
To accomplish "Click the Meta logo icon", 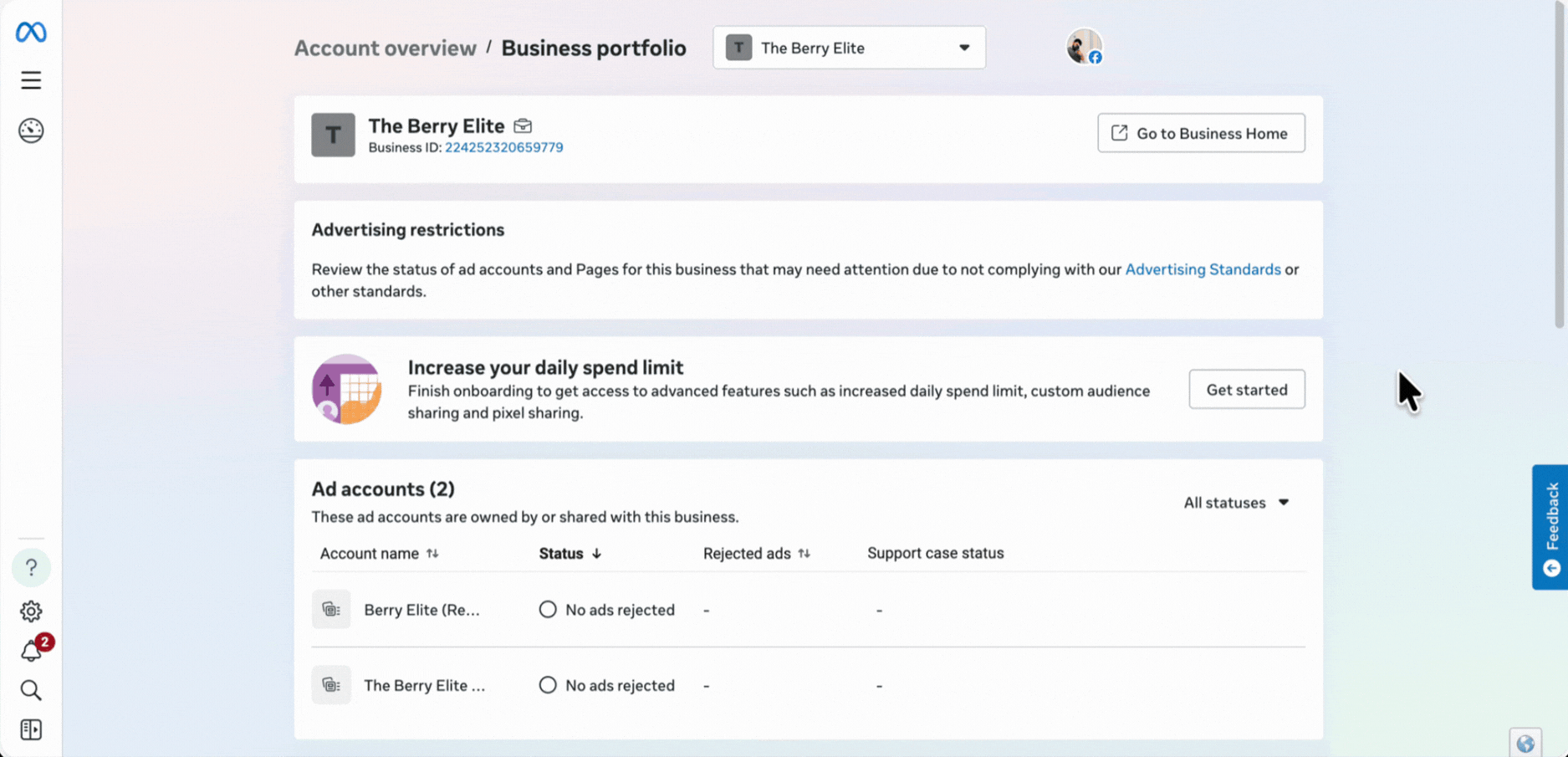I will pyautogui.click(x=31, y=32).
